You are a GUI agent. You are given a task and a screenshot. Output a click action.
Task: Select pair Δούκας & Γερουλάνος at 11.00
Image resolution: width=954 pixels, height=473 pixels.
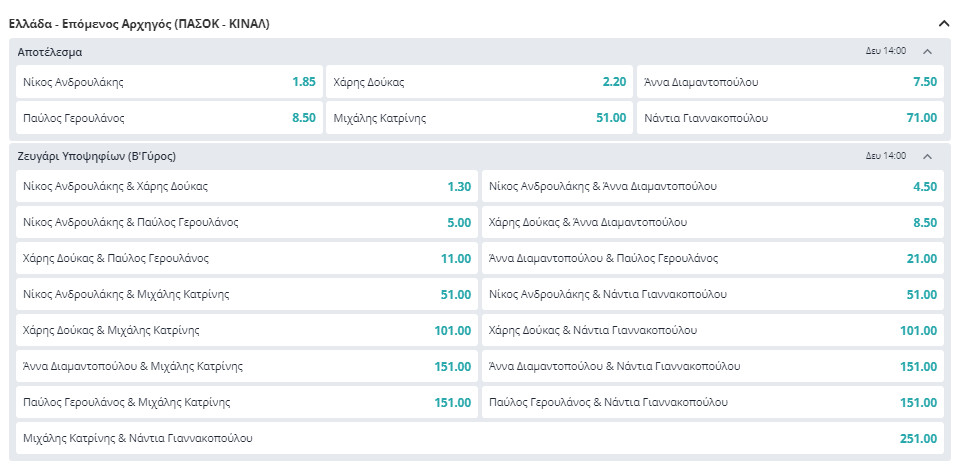coord(246,258)
